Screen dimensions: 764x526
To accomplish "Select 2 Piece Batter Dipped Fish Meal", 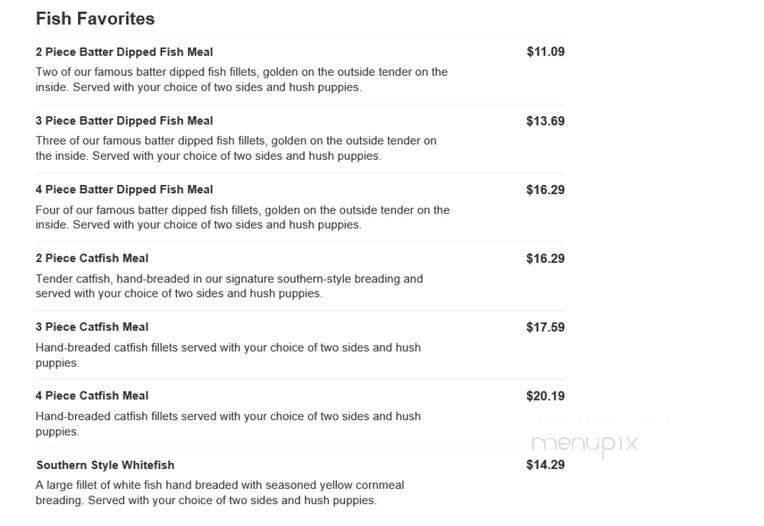I will (124, 52).
